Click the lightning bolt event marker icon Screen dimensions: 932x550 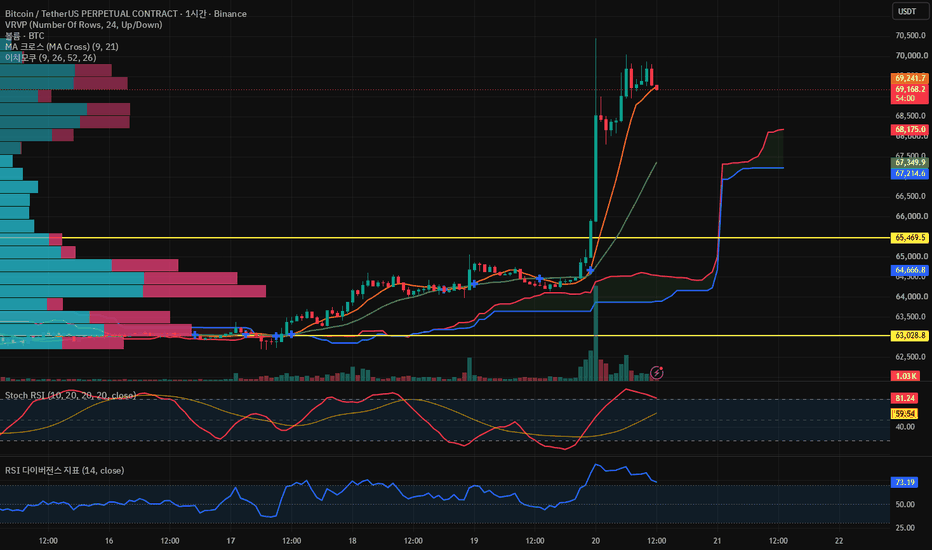[x=656, y=373]
